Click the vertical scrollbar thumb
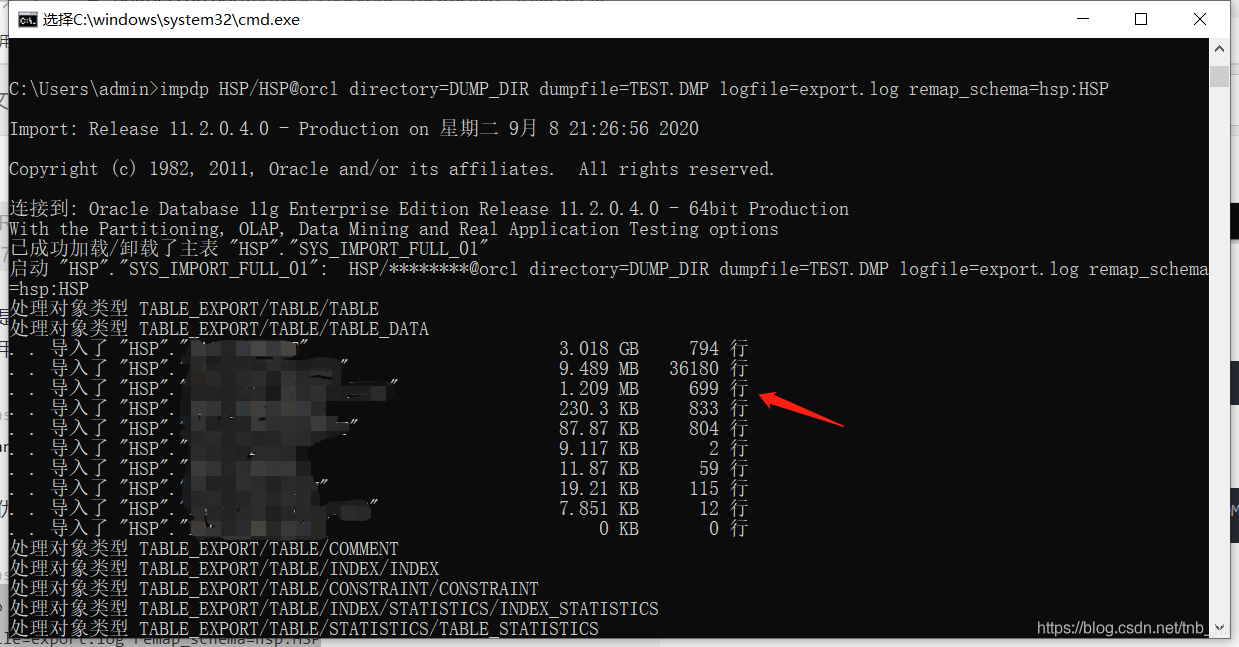The image size is (1239, 647). pyautogui.click(x=1219, y=77)
